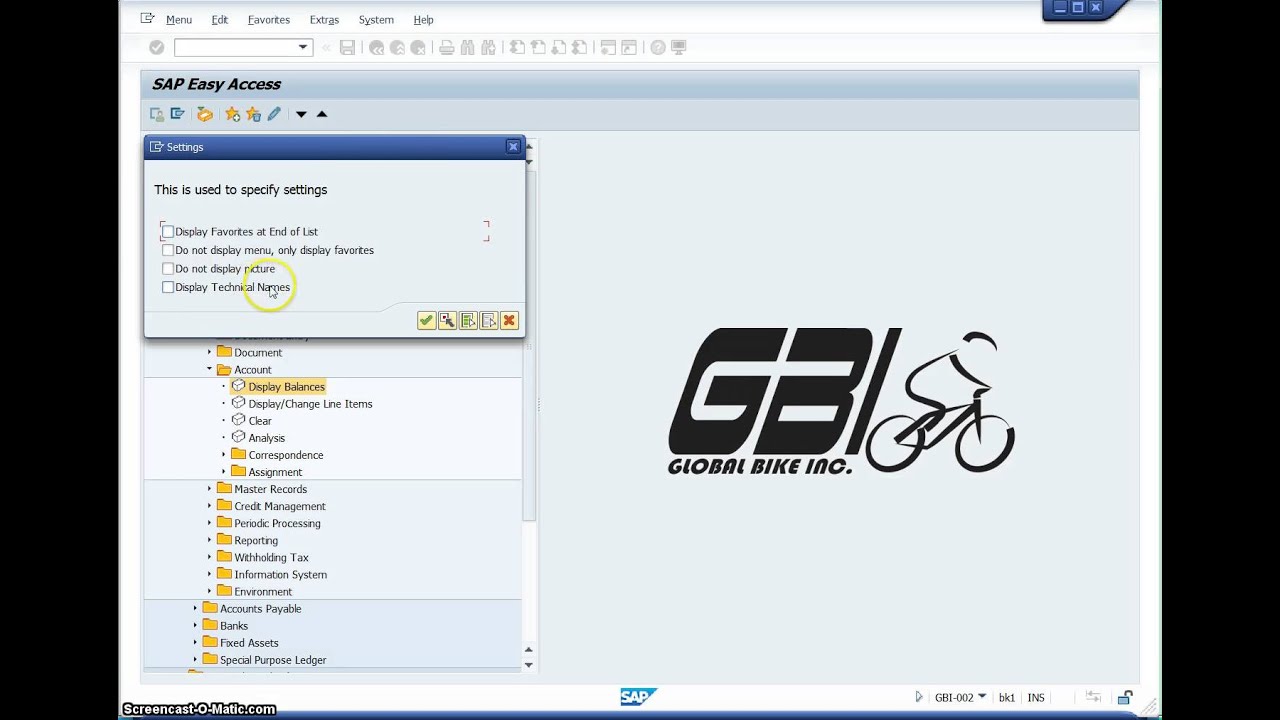Viewport: 1280px width, 720px height.
Task: Open the transaction command field dropdown
Action: pos(303,47)
